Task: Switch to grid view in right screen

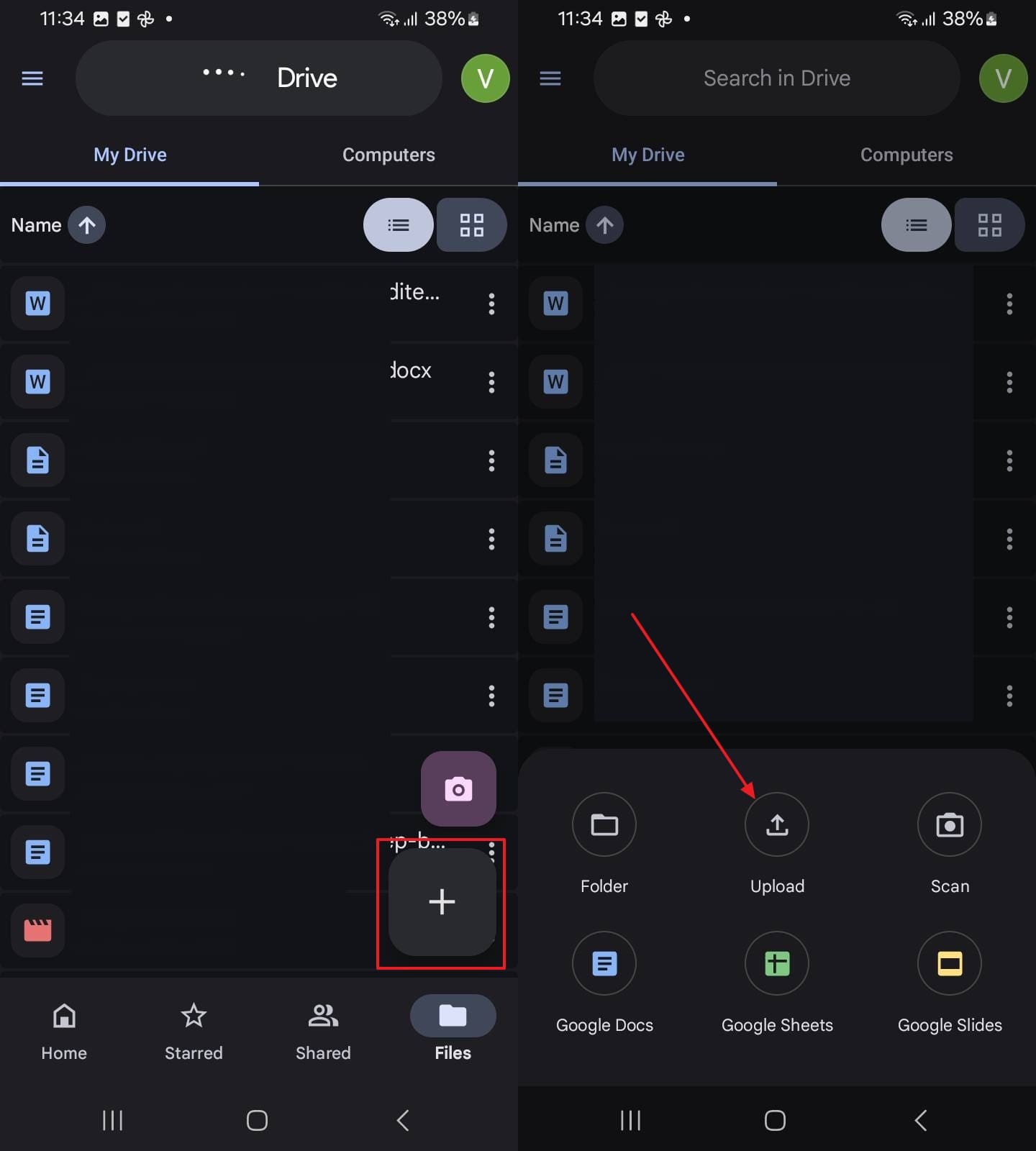Action: tap(990, 225)
